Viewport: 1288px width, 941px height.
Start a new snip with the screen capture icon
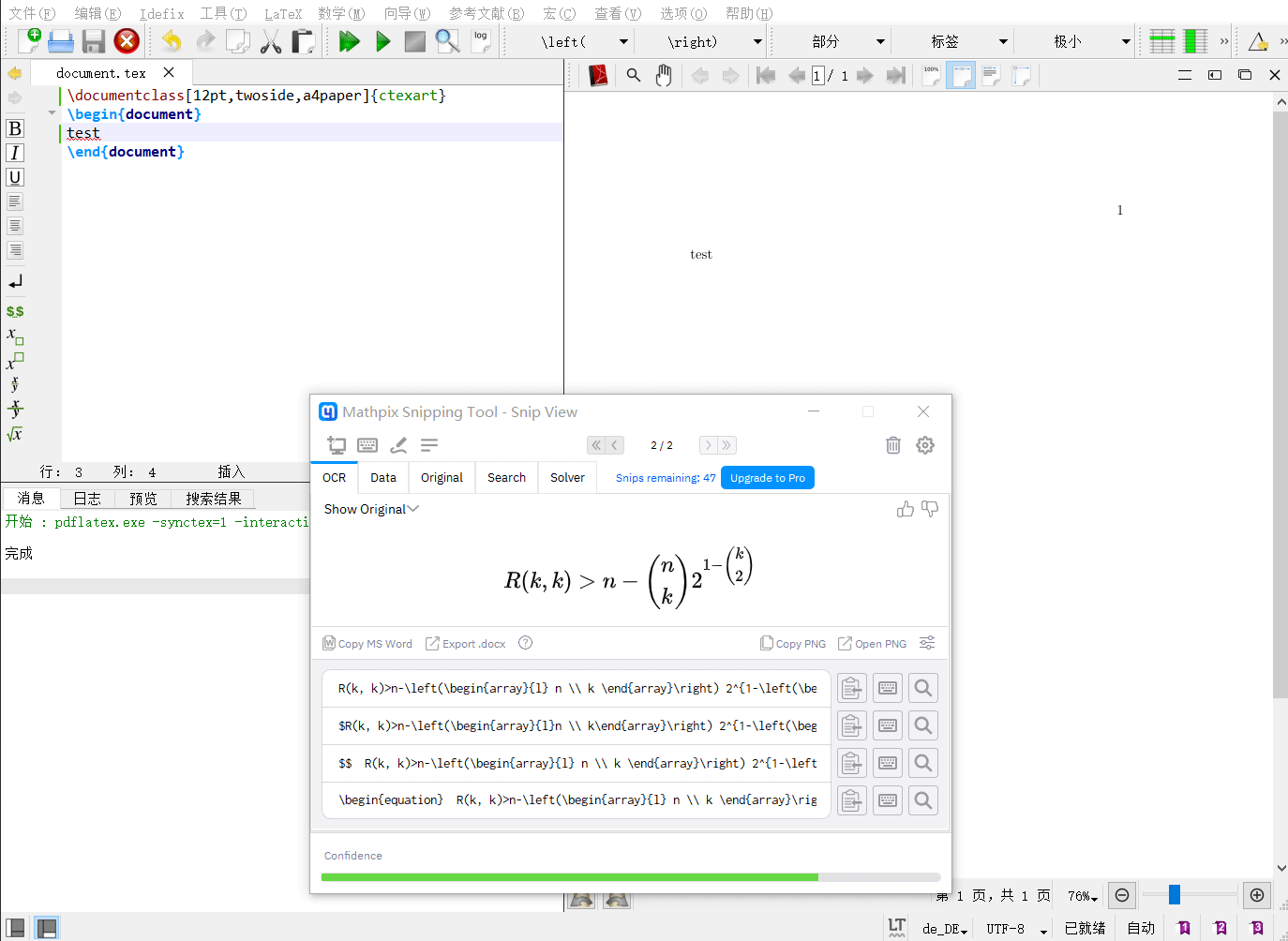pos(334,445)
